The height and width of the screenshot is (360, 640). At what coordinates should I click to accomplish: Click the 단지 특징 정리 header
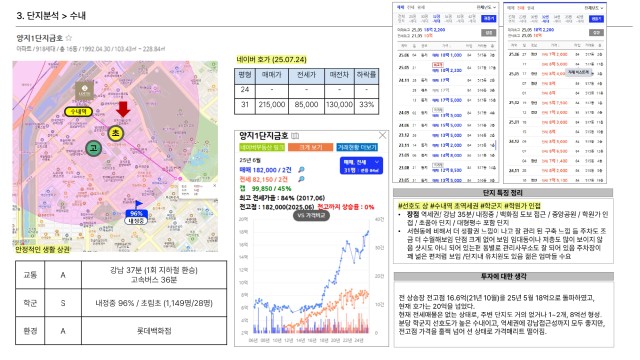503,193
